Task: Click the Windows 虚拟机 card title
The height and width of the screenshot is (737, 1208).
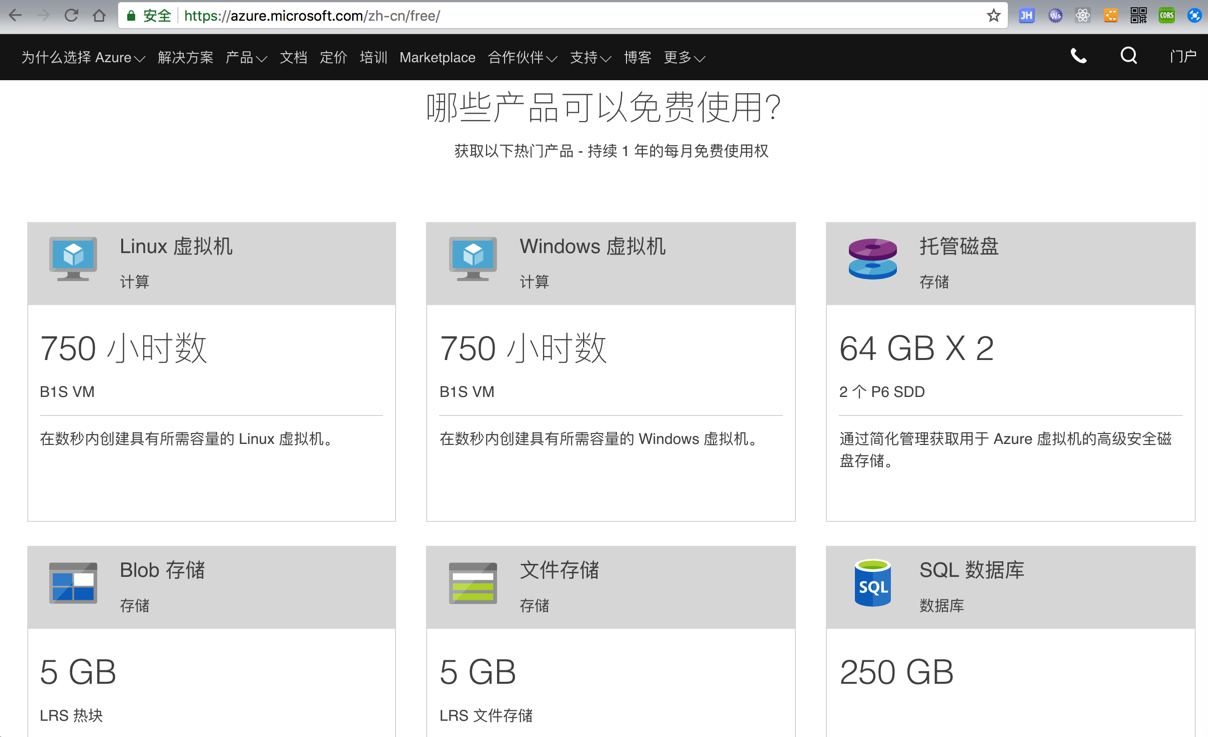Action: click(592, 247)
